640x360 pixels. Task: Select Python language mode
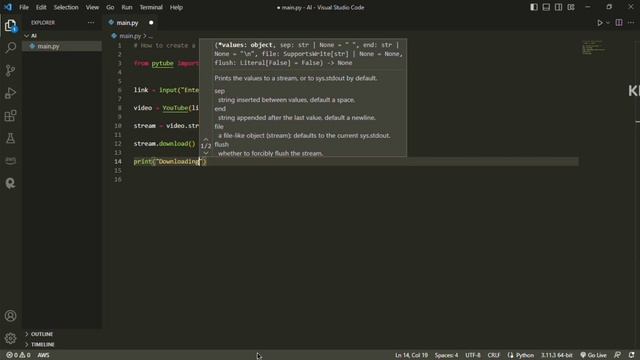[x=521, y=355]
